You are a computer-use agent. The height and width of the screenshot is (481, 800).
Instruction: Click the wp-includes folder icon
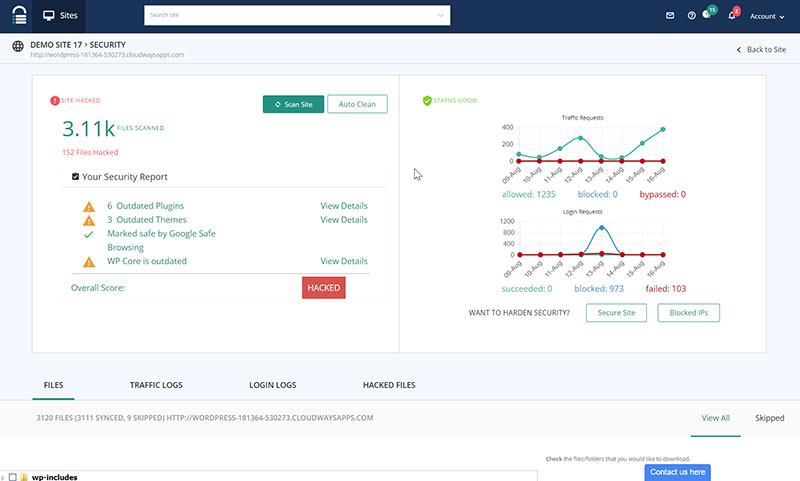[24, 477]
